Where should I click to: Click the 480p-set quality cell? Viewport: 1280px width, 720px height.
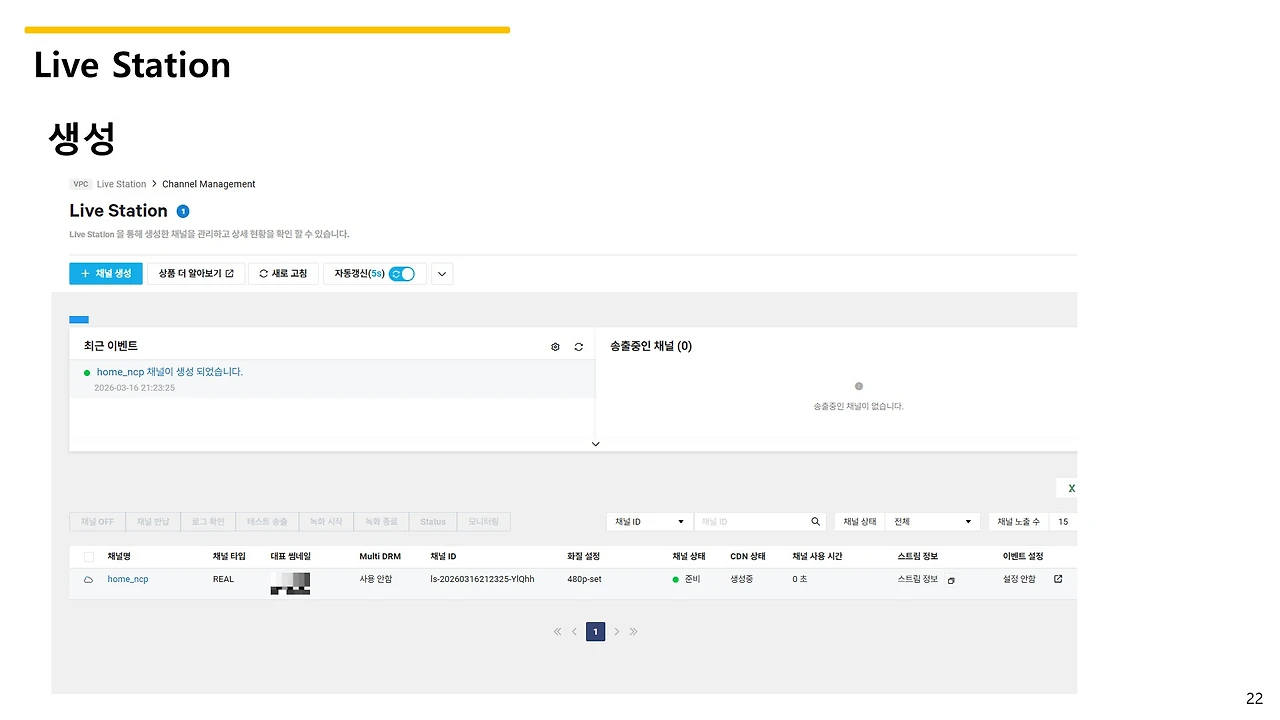click(x=584, y=580)
